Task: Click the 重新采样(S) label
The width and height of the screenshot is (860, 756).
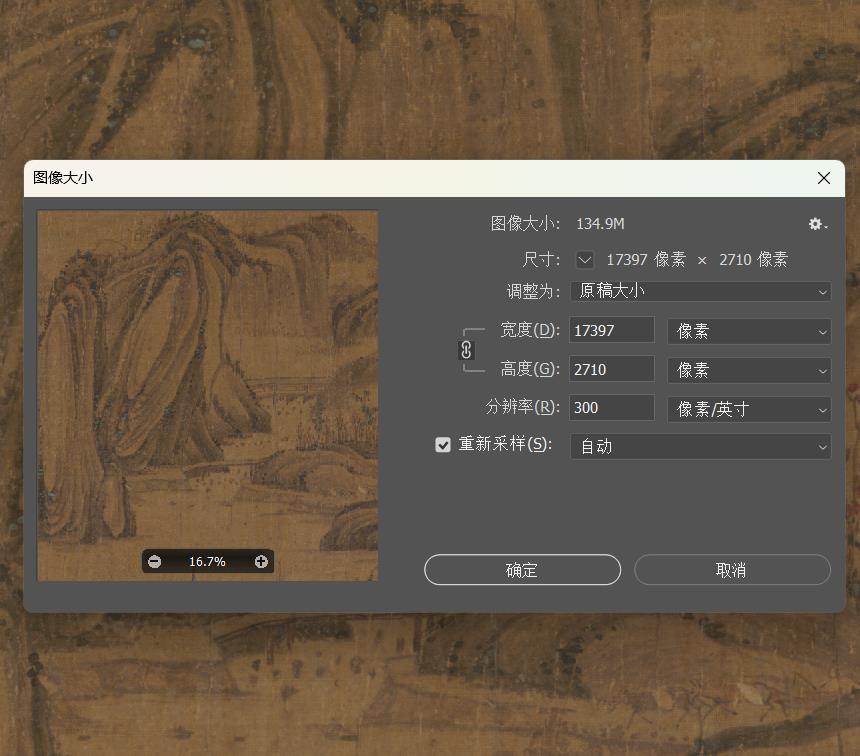Action: click(x=505, y=444)
